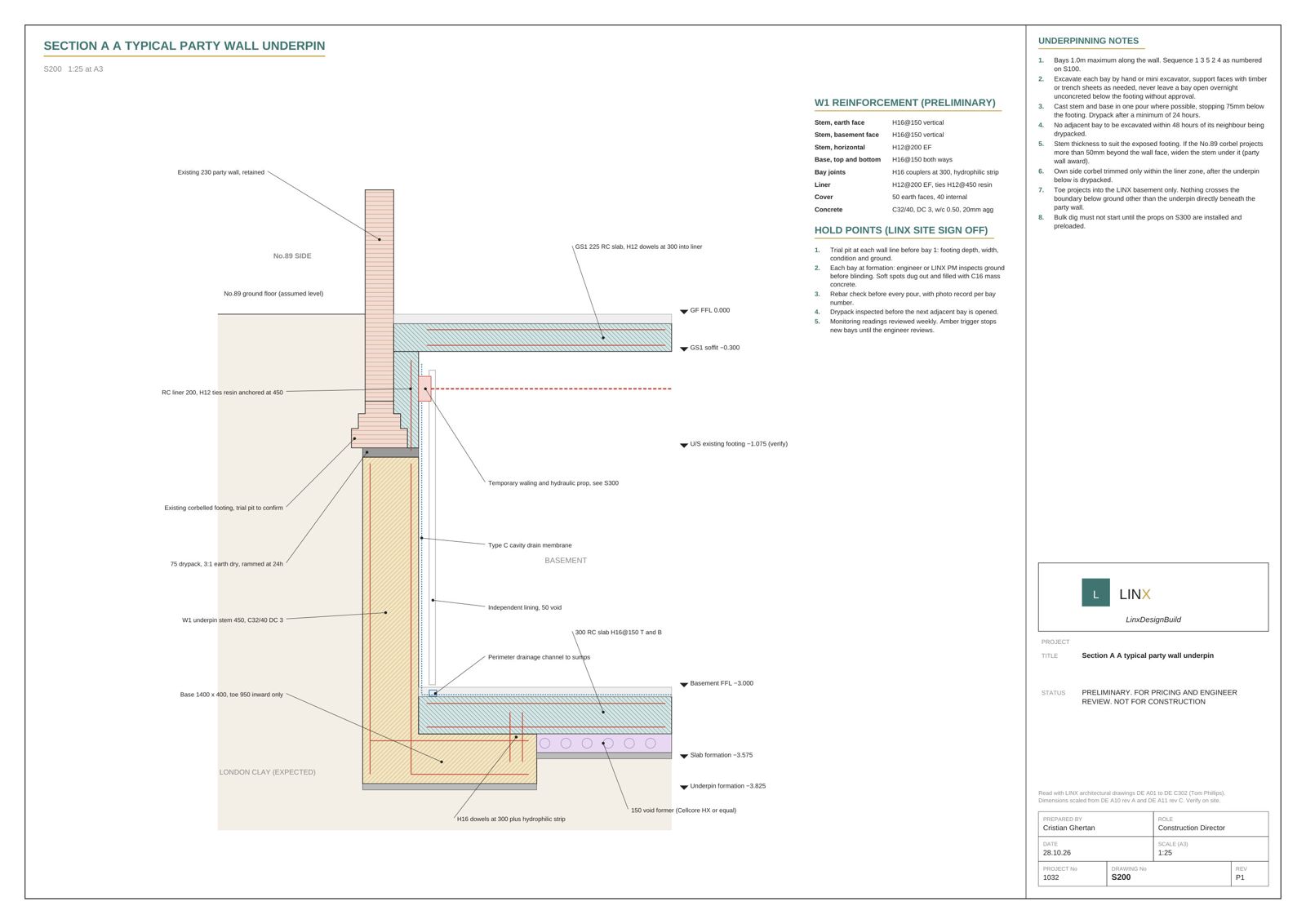
Task: Click the 'LONDON CLAY (EXPECTED)' label
Action: (267, 772)
